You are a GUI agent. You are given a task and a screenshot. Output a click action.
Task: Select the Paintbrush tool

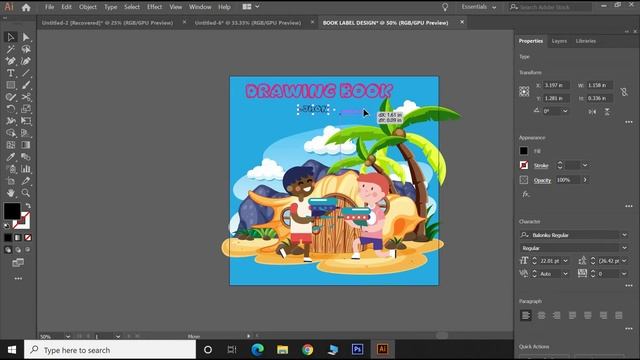click(x=26, y=85)
